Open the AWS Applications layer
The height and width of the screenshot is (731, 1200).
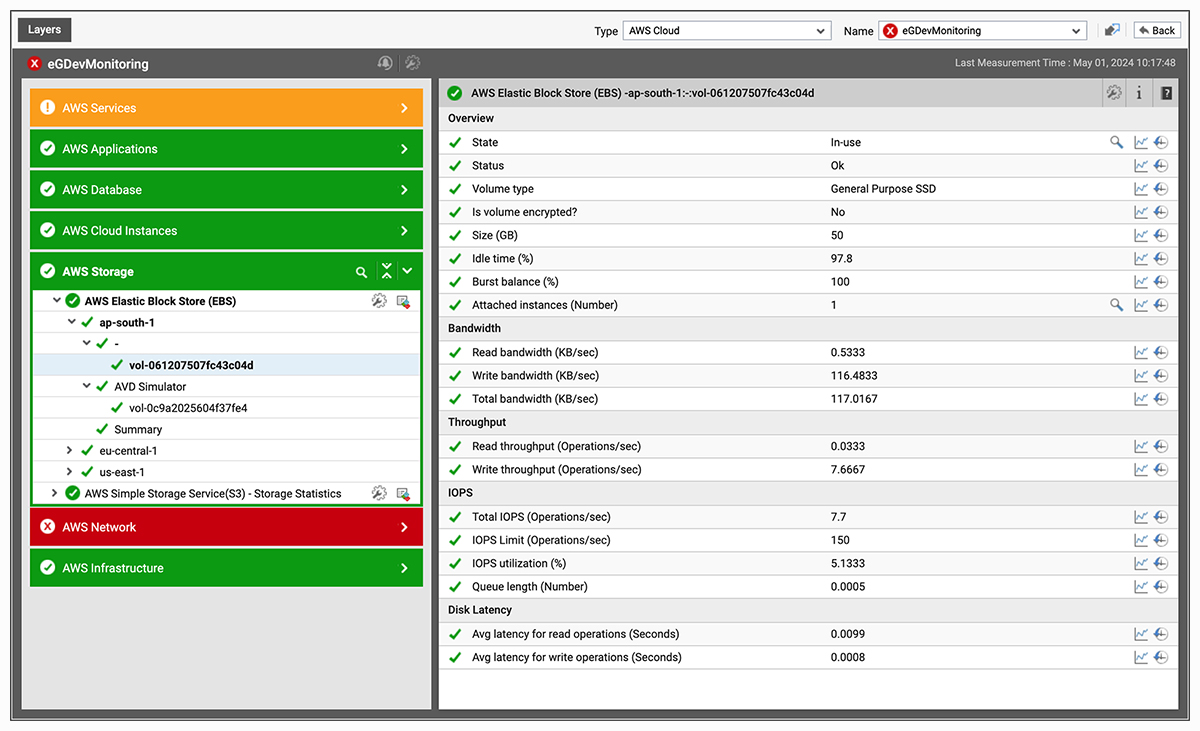226,149
